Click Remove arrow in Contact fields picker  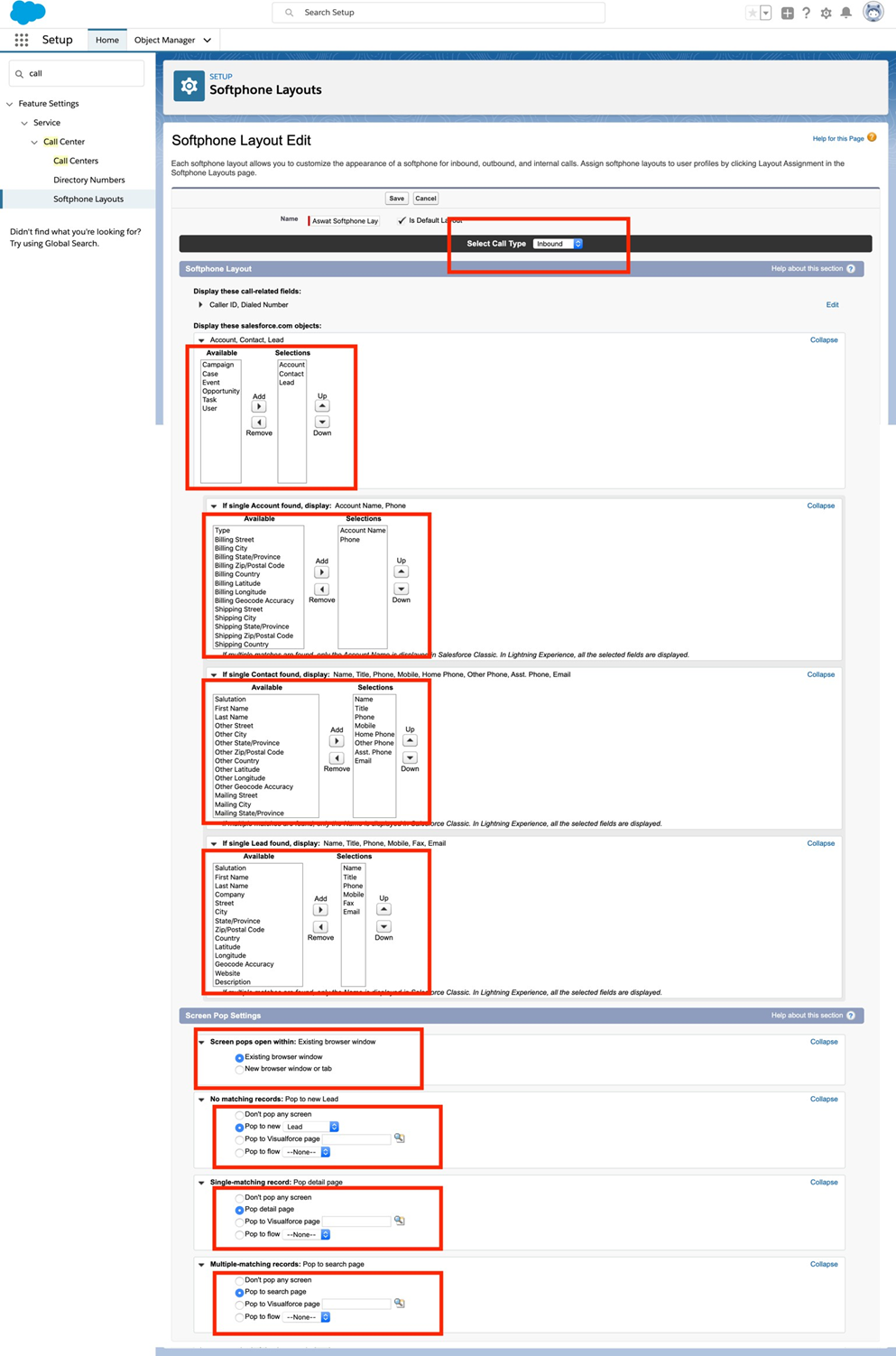[x=337, y=757]
